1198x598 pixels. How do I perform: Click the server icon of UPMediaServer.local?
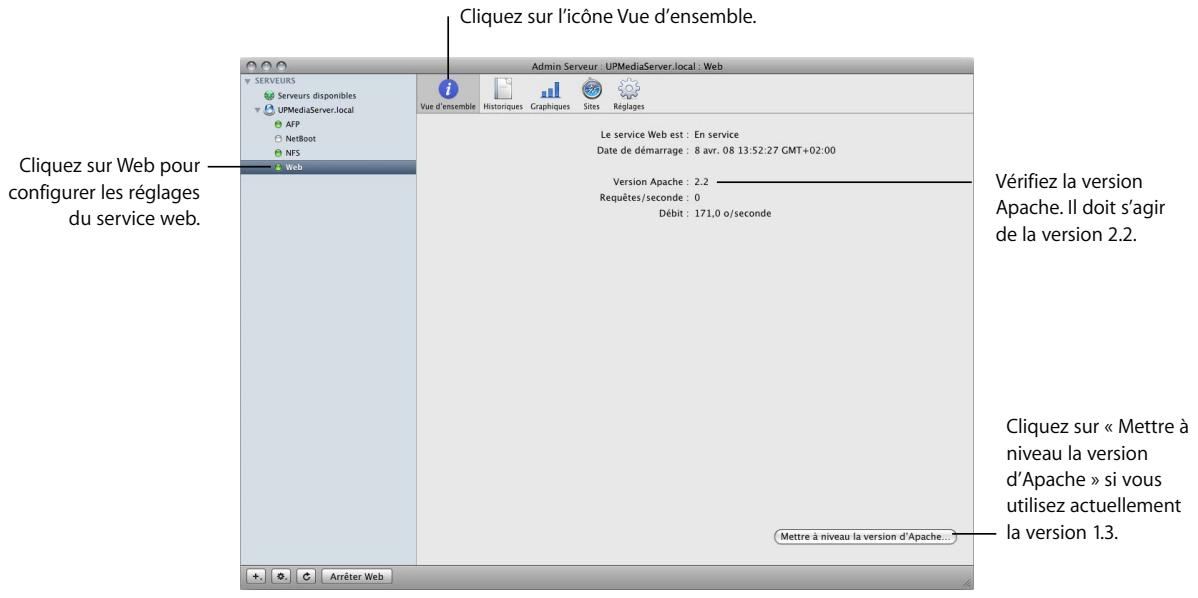point(269,110)
